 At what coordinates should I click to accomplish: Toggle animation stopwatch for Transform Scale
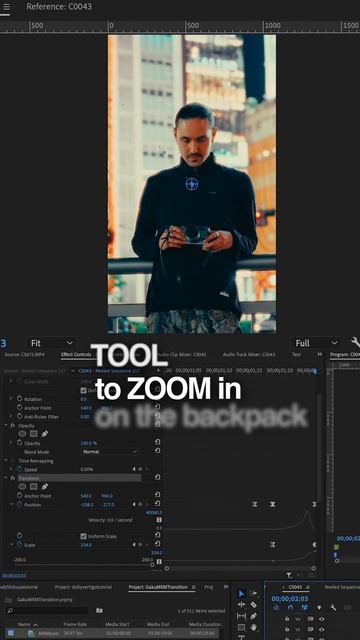coord(19,544)
